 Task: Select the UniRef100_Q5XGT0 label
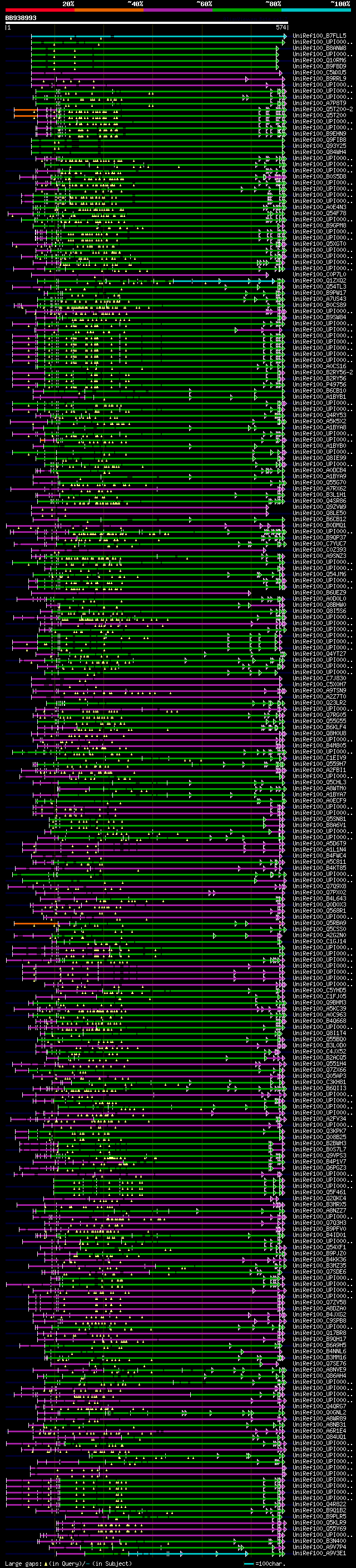(319, 244)
